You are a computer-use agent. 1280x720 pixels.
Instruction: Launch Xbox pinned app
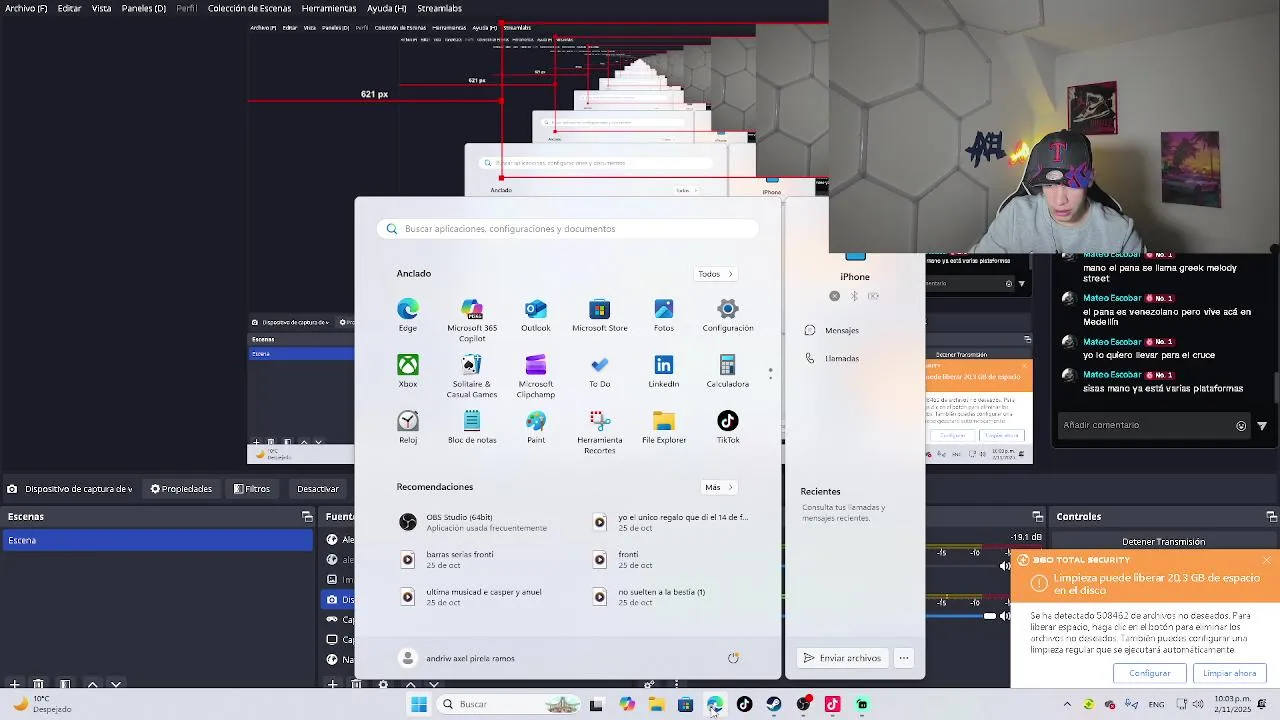tap(408, 371)
